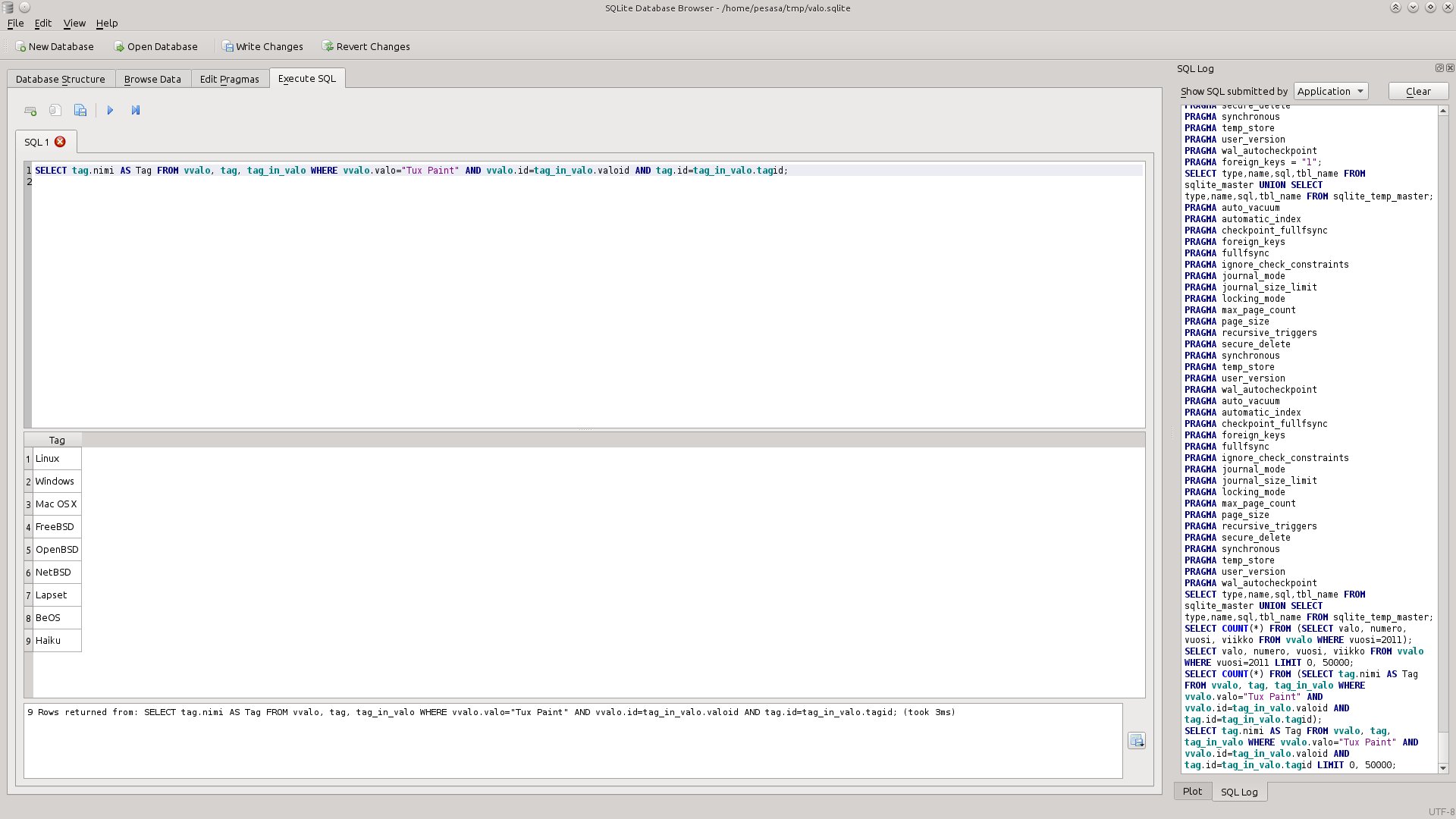Select the BeOS result cell

[x=57, y=618]
